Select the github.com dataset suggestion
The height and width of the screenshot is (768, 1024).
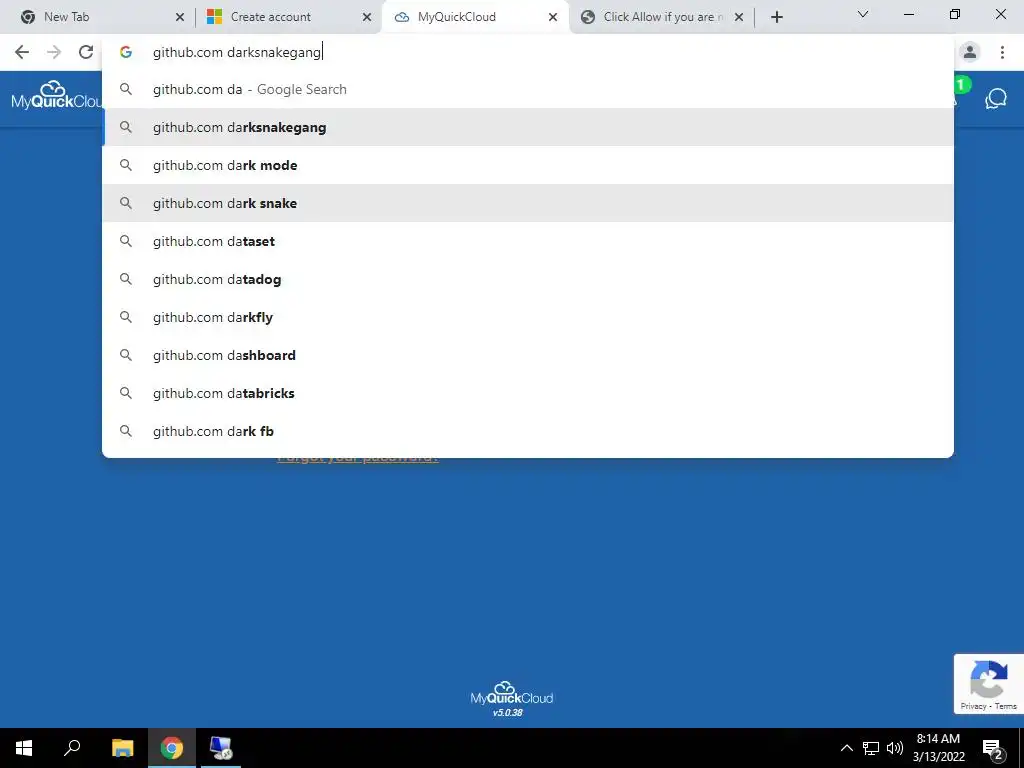click(528, 241)
